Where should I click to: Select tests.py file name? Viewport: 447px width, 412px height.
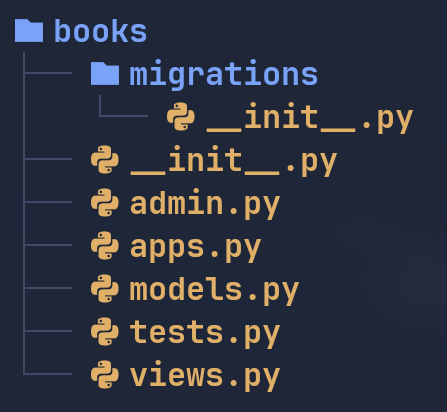[205, 333]
